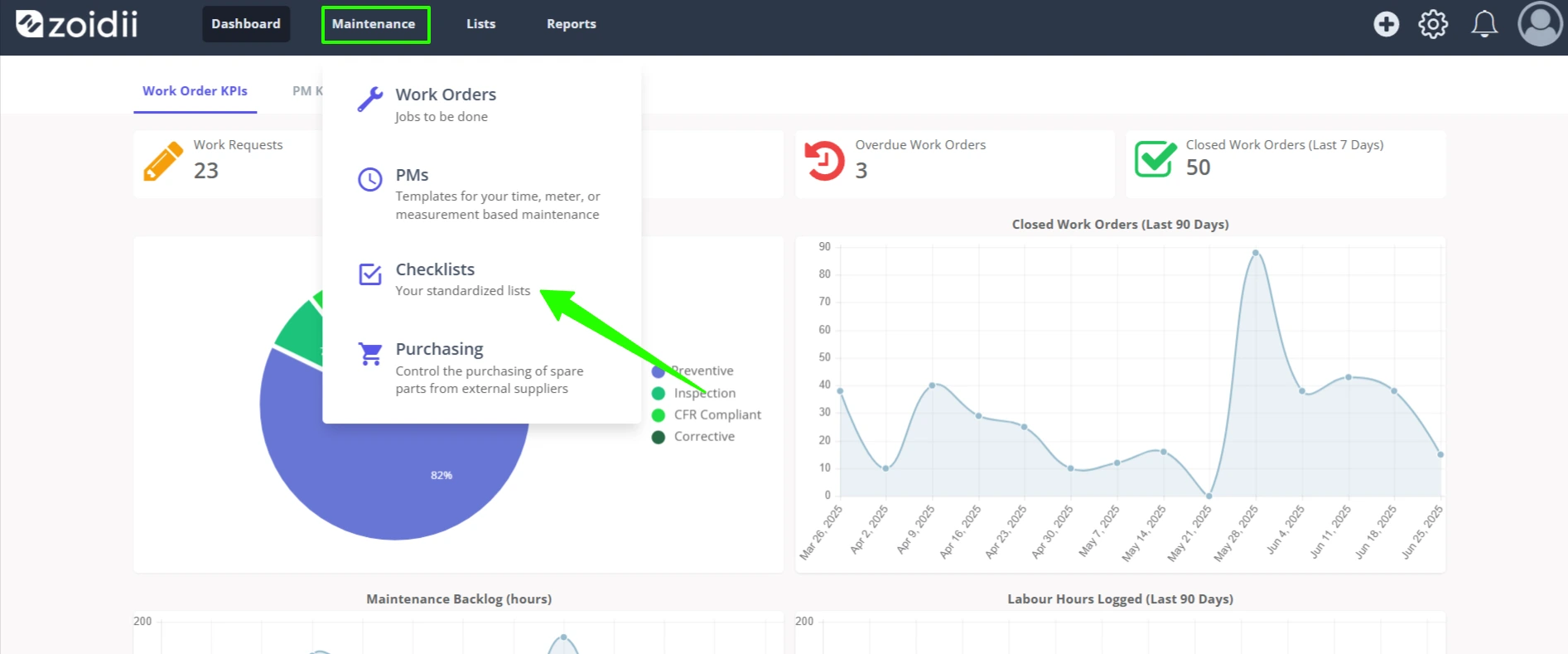Check the notifications bell icon
Image resolution: width=1568 pixels, height=654 pixels.
coord(1484,24)
